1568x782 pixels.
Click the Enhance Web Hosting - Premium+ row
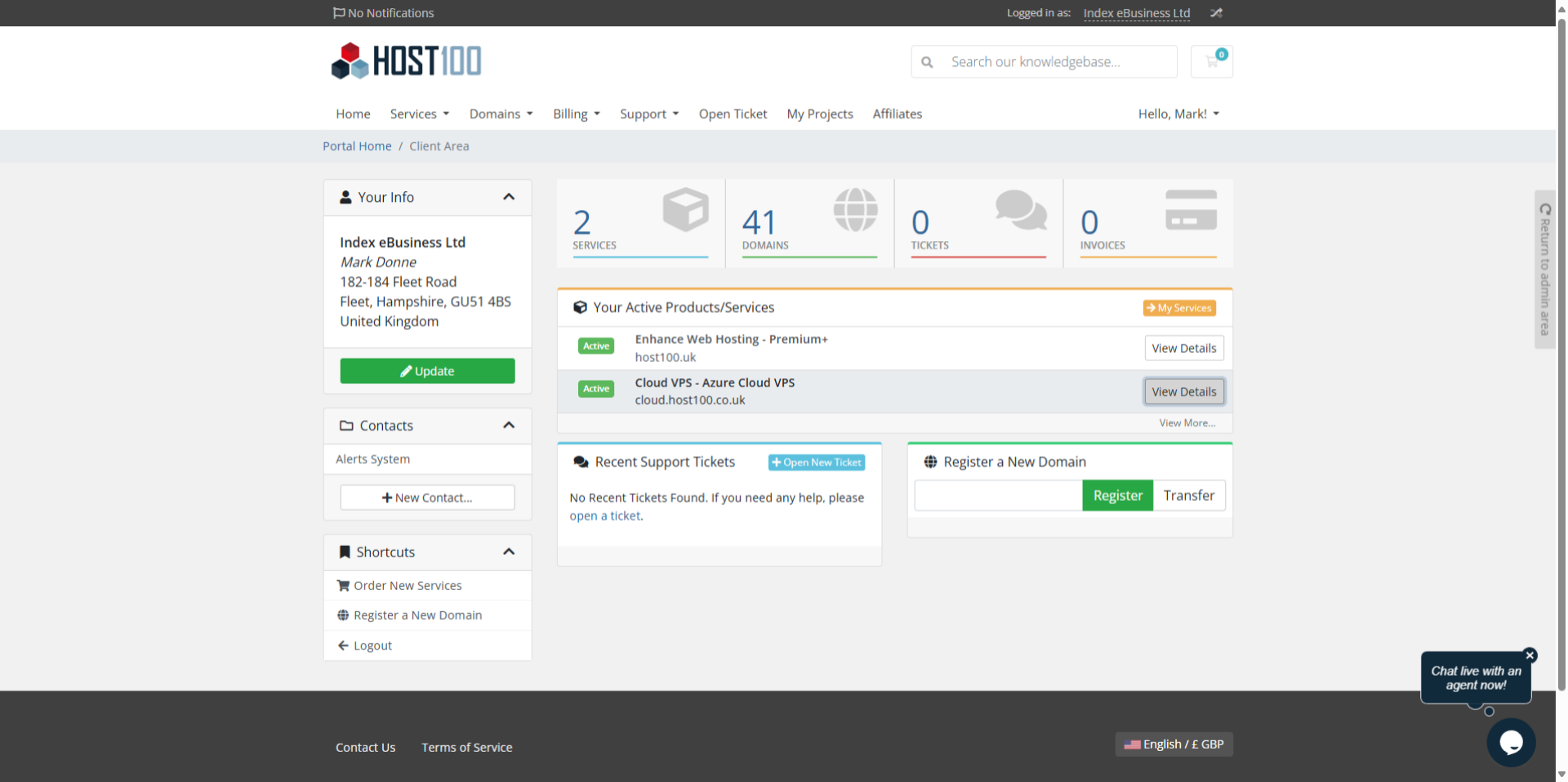[x=895, y=348]
